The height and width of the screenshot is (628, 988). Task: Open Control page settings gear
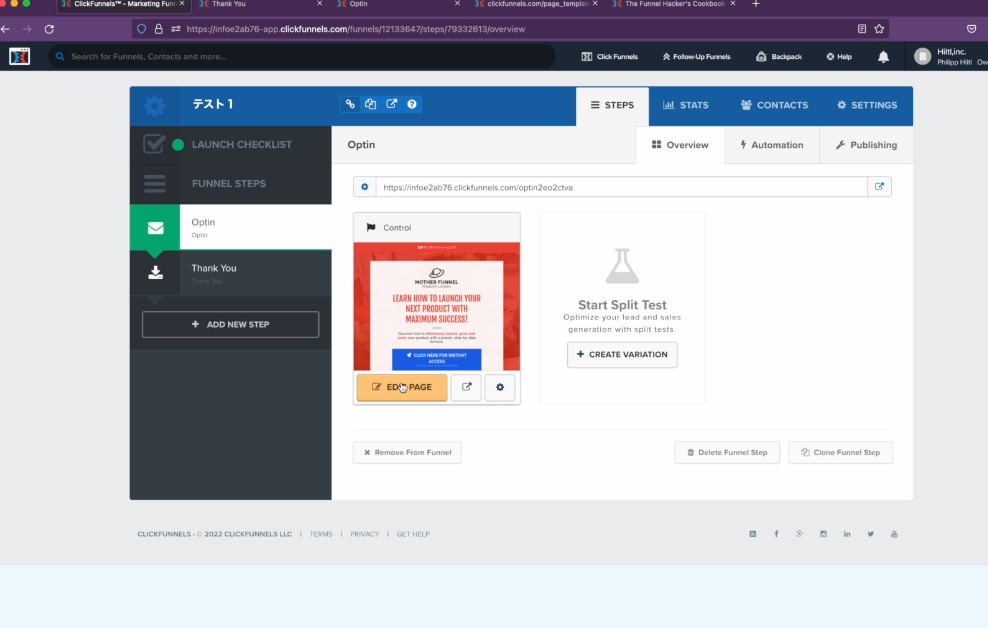click(x=500, y=387)
